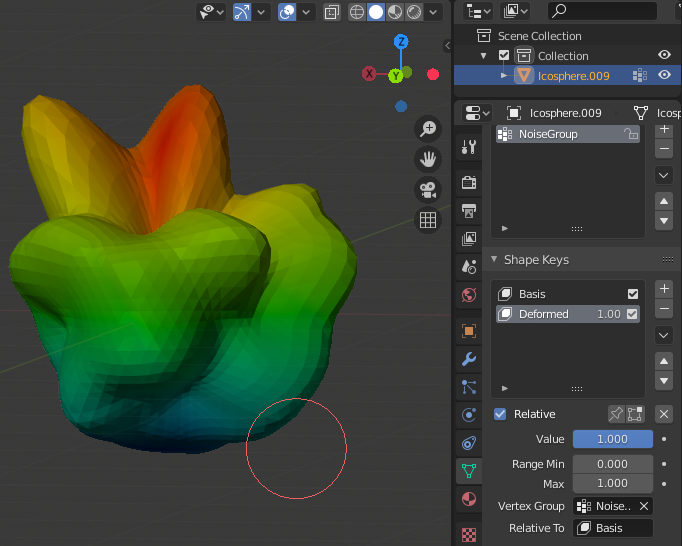Collapse the Shape Keys panel

click(494, 259)
